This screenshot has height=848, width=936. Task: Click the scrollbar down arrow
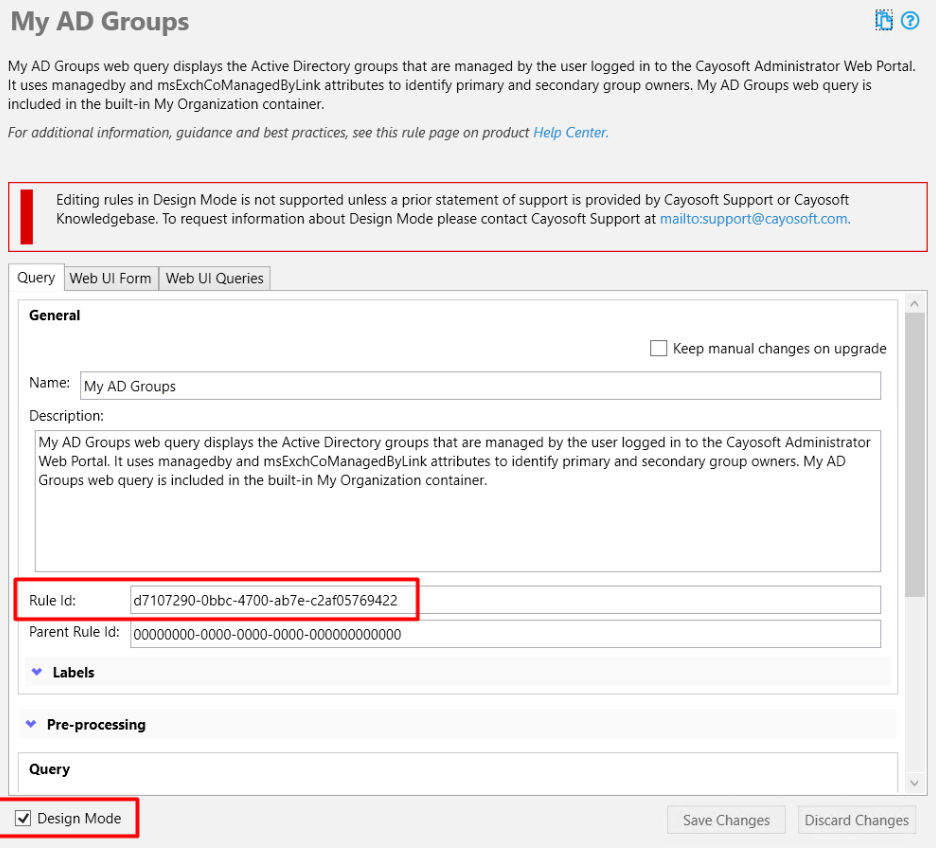(914, 783)
